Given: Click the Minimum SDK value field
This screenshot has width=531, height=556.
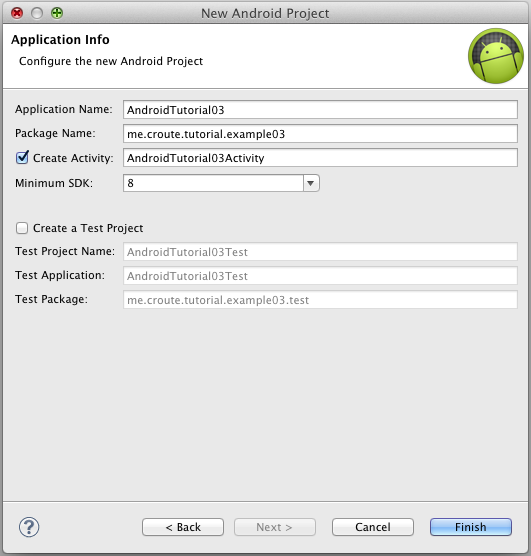Looking at the screenshot, I should pos(213,183).
